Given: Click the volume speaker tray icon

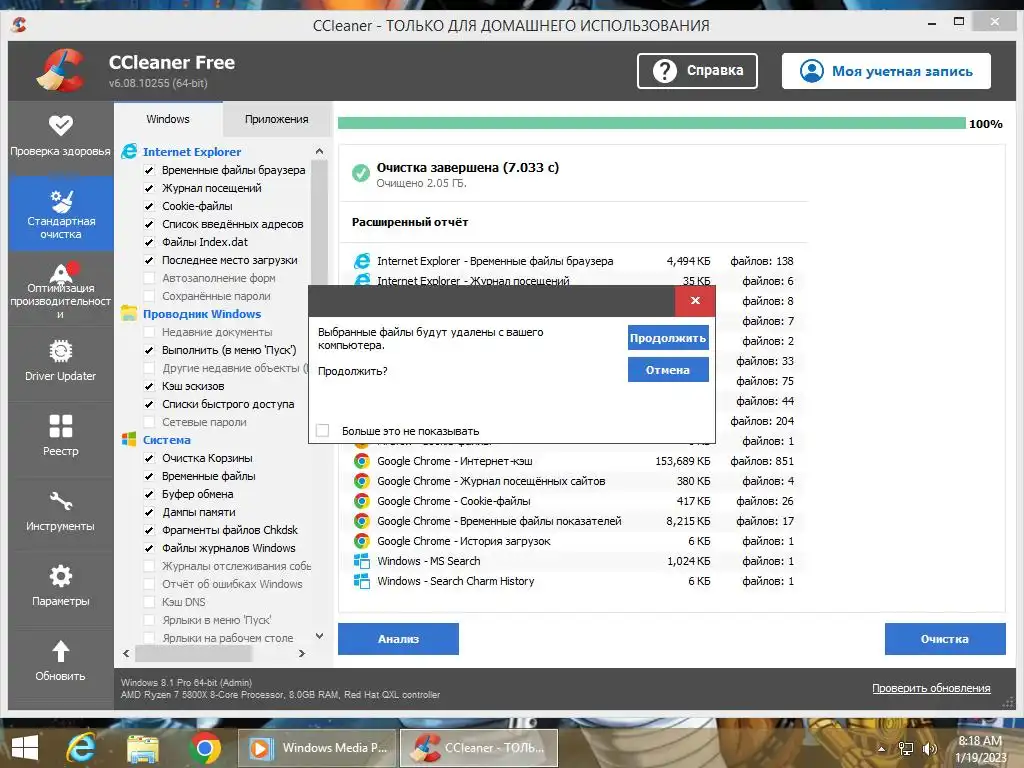Looking at the screenshot, I should (x=929, y=749).
